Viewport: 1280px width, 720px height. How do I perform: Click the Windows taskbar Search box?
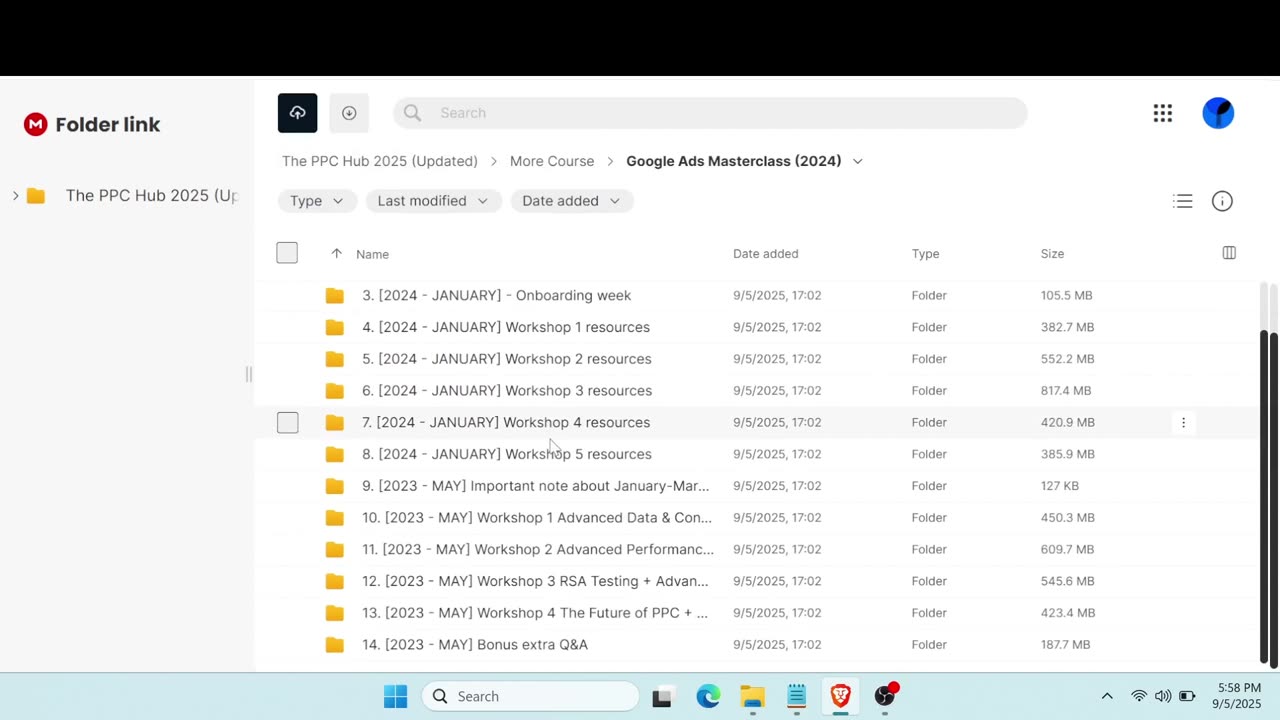click(x=530, y=696)
